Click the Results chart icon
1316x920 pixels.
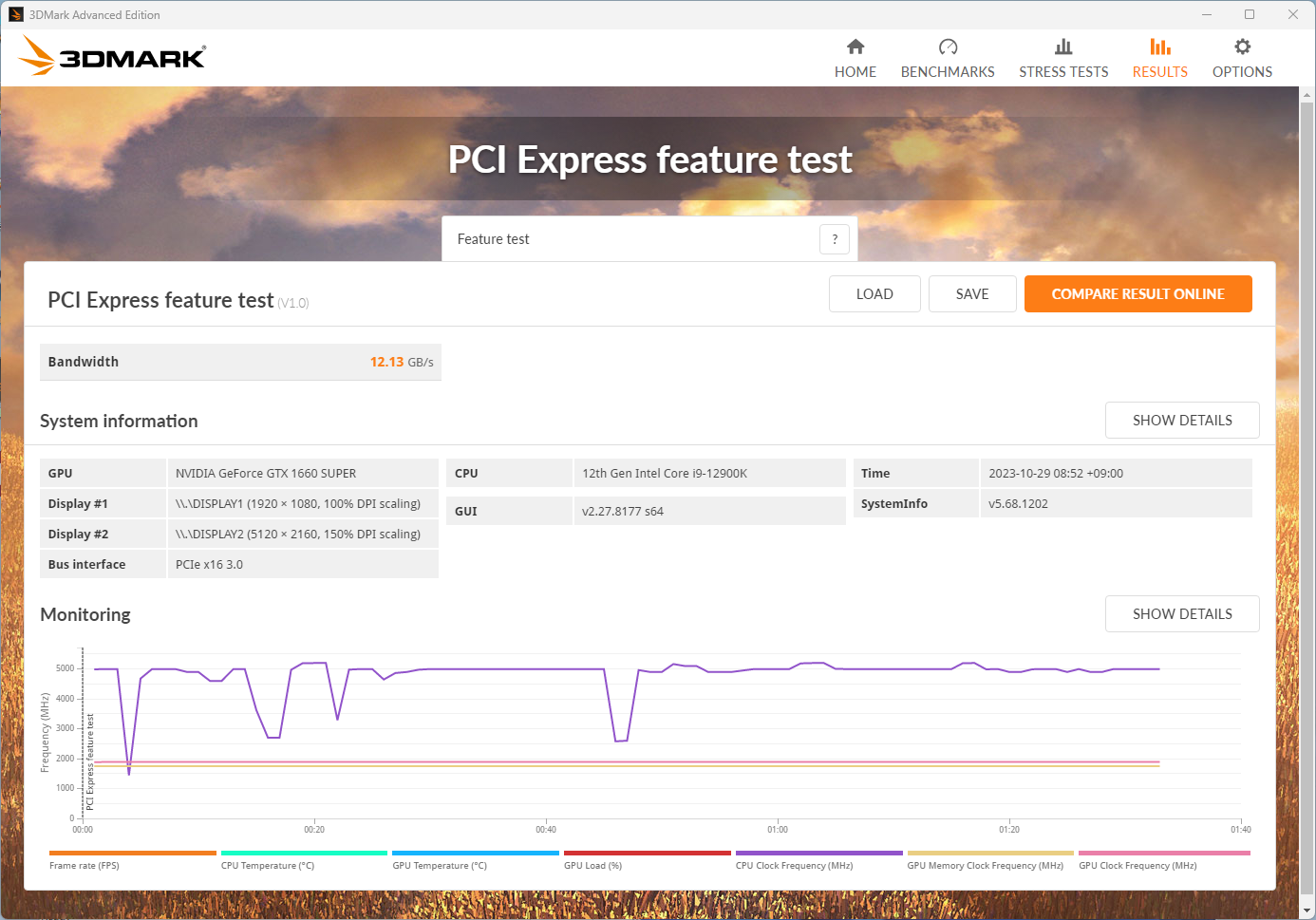[x=1159, y=47]
